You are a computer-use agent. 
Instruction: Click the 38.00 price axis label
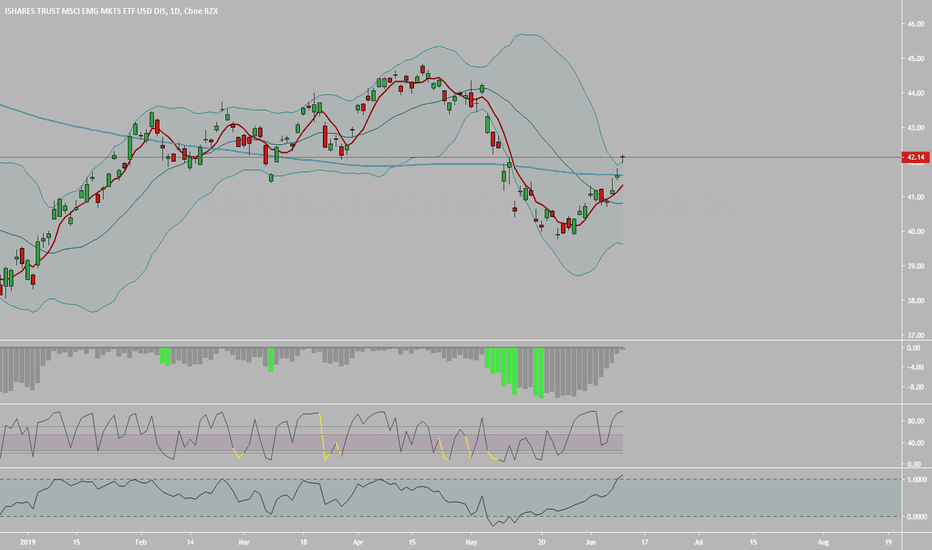[916, 300]
